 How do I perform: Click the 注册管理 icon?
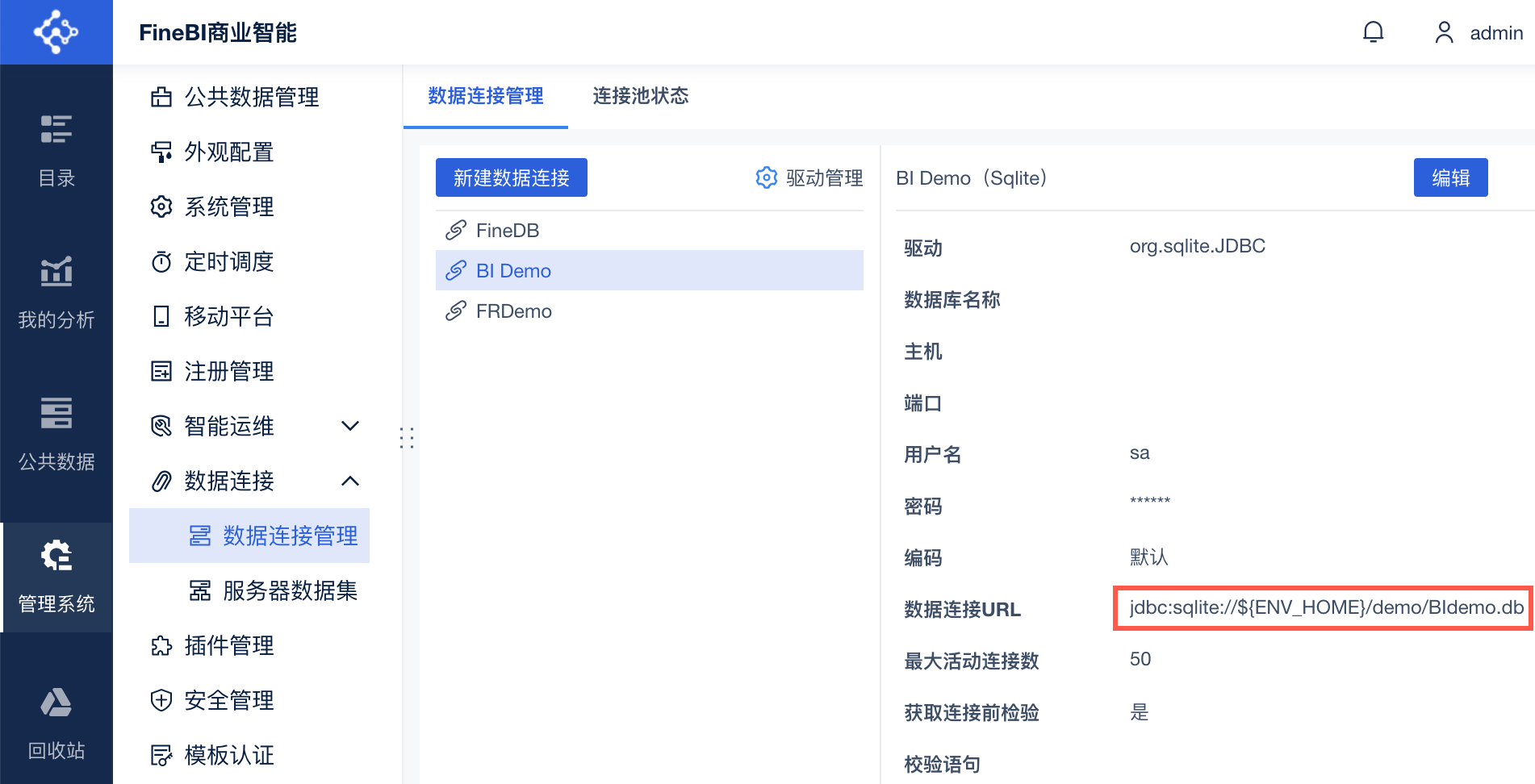[161, 371]
